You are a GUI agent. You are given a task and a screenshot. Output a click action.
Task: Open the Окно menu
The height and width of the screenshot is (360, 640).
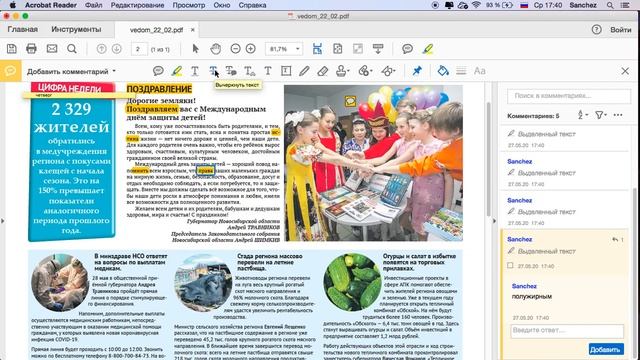pyautogui.click(x=222, y=5)
